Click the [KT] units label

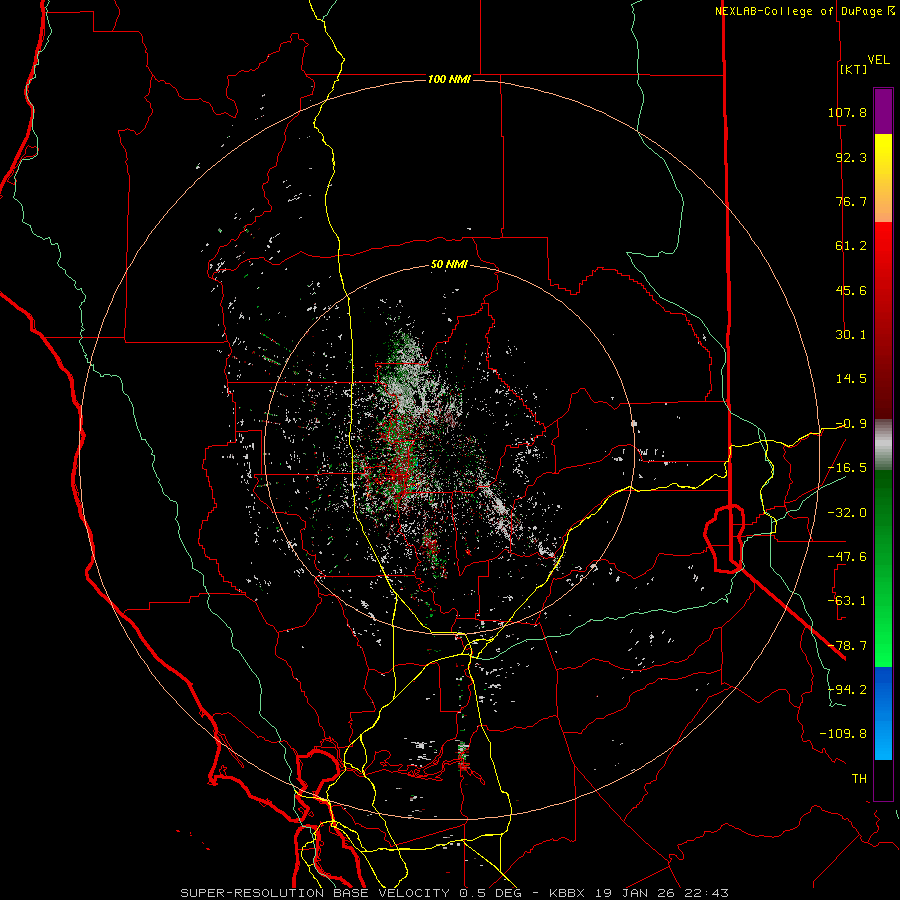pos(854,69)
